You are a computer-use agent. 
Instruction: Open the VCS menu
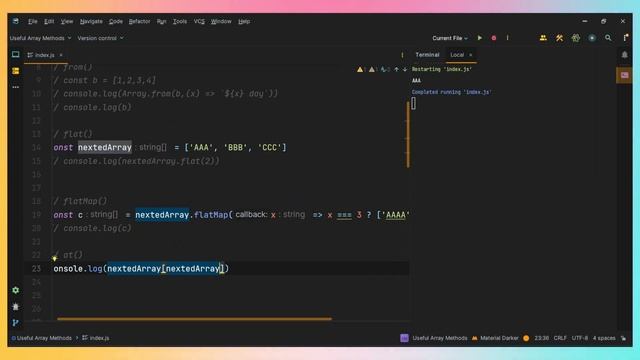pyautogui.click(x=199, y=21)
